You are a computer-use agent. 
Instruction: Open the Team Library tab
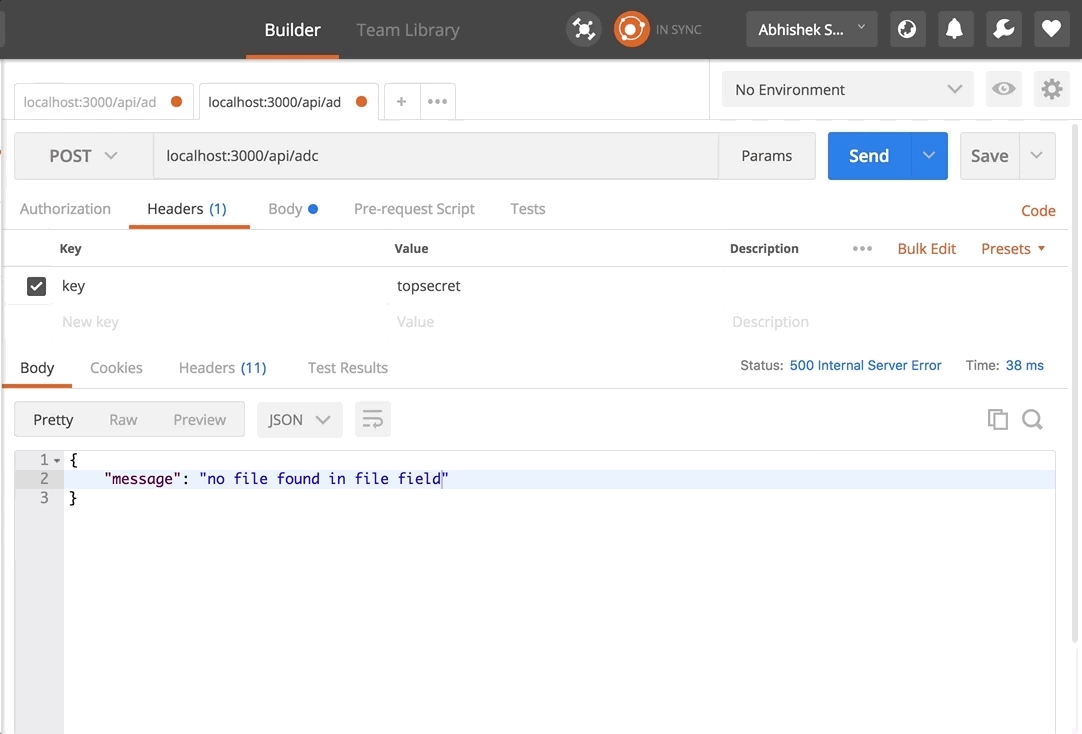[x=408, y=30]
